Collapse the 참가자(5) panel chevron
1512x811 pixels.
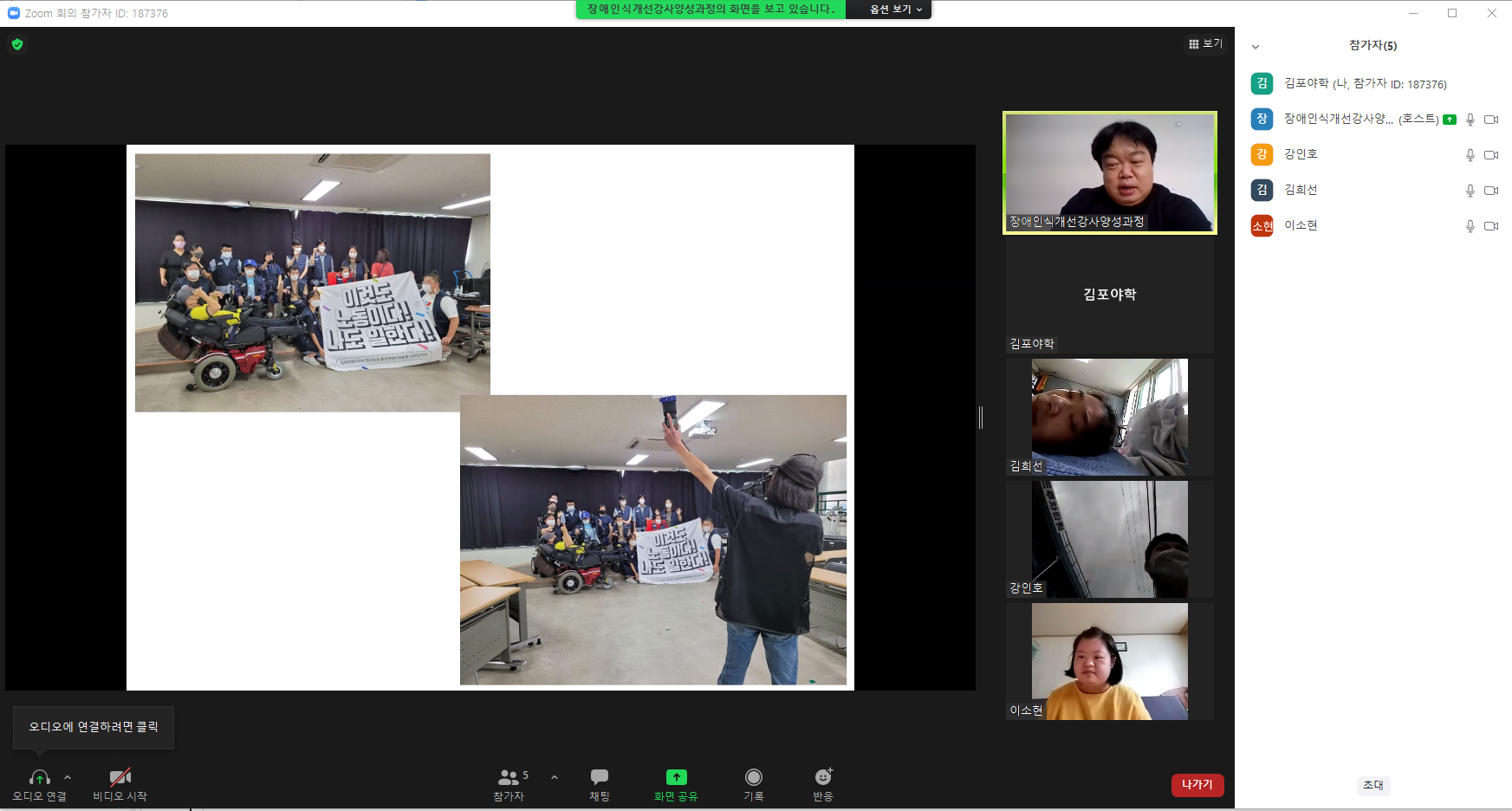coord(1256,46)
